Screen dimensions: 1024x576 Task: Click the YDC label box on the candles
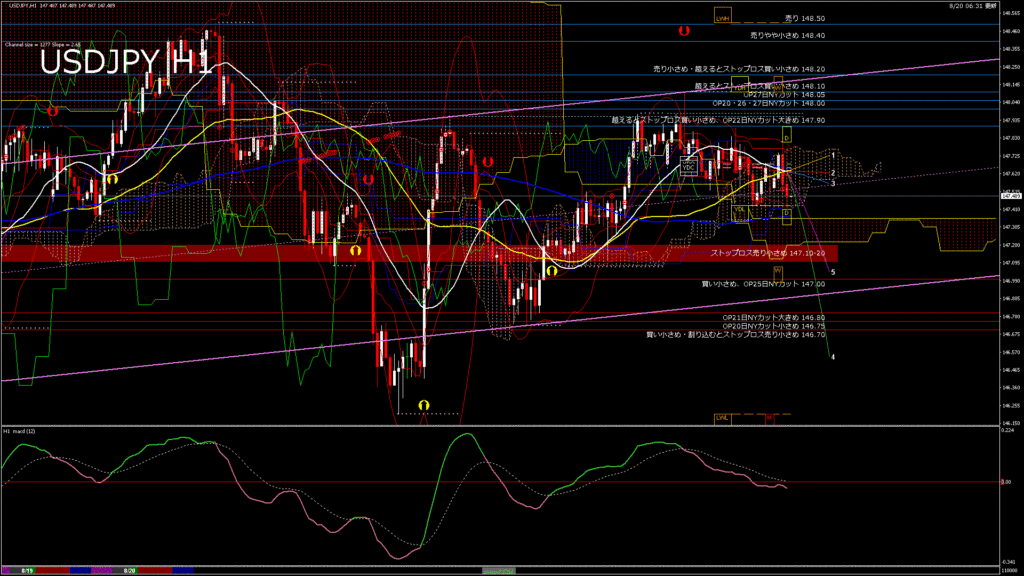[689, 166]
